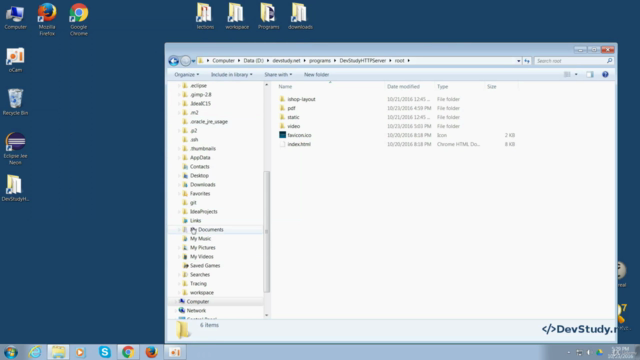
Task: Click the DevStudyHTTPServer breadcrumb segment
Action: coord(362,60)
